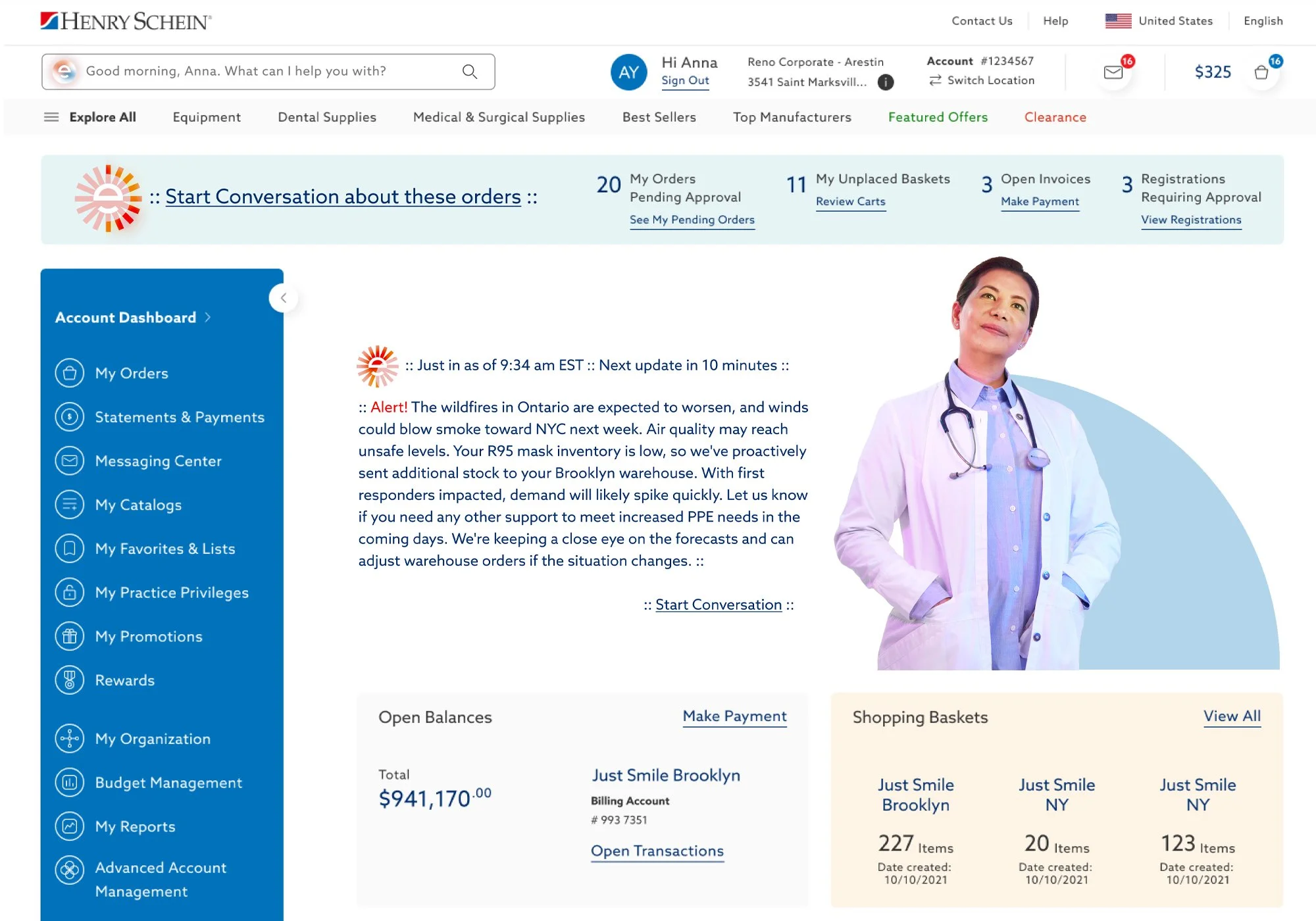Viewport: 1316px width, 921px height.
Task: Click the My Favorites & Lists bookmark icon
Action: point(70,549)
